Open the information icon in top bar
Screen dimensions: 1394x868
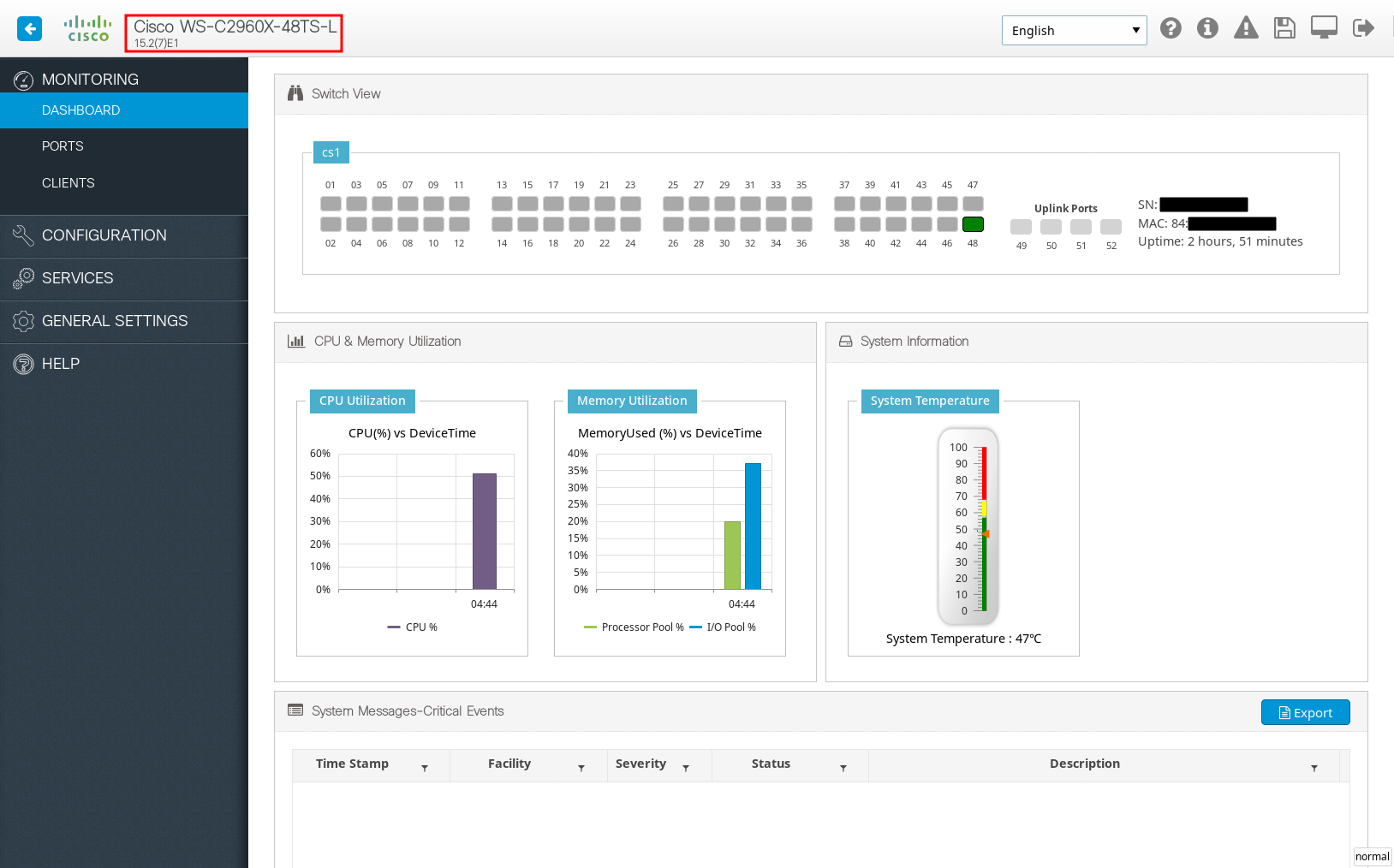[1207, 28]
